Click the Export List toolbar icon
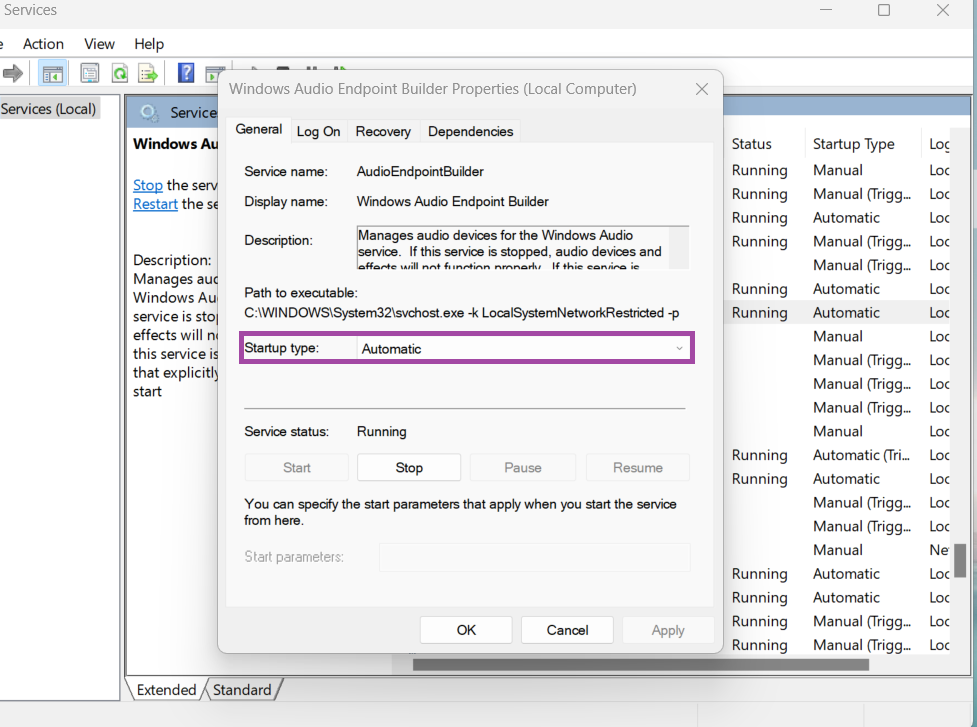Screen dimensions: 977x727 click(148, 73)
